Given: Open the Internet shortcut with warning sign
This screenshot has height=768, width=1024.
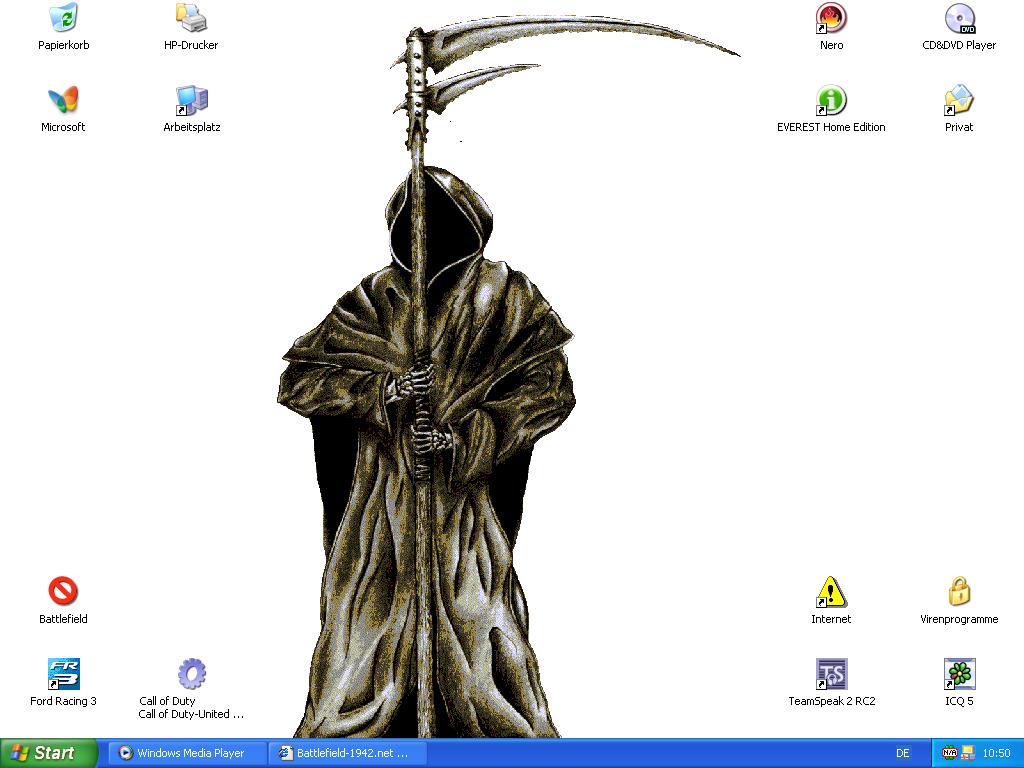Looking at the screenshot, I should (831, 592).
